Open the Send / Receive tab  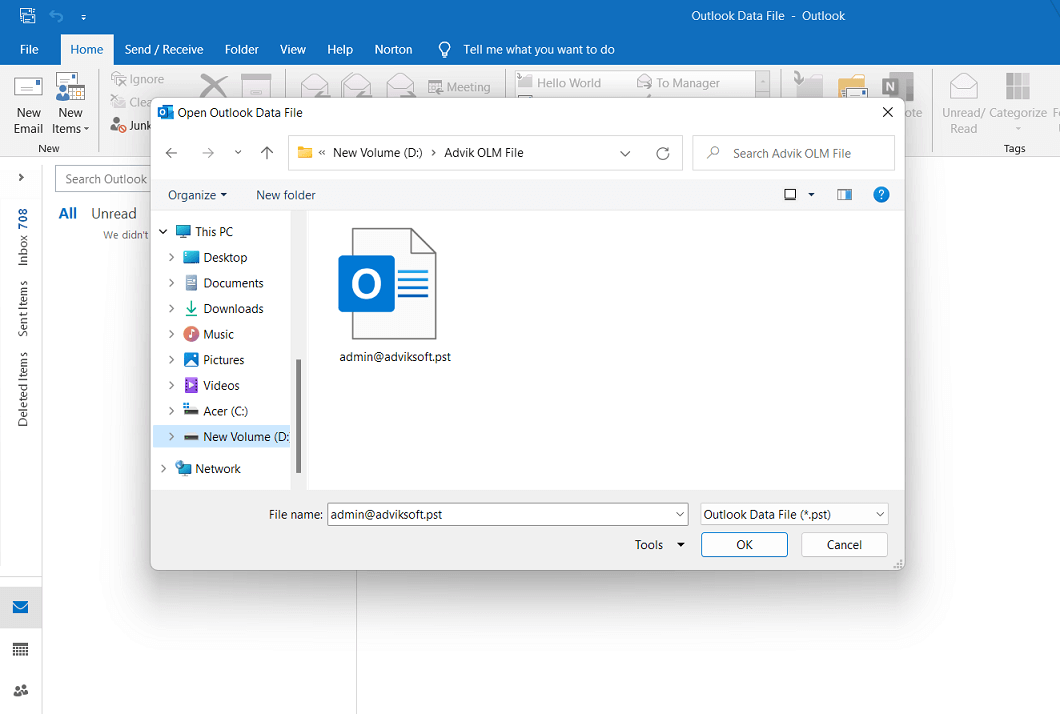click(x=164, y=49)
